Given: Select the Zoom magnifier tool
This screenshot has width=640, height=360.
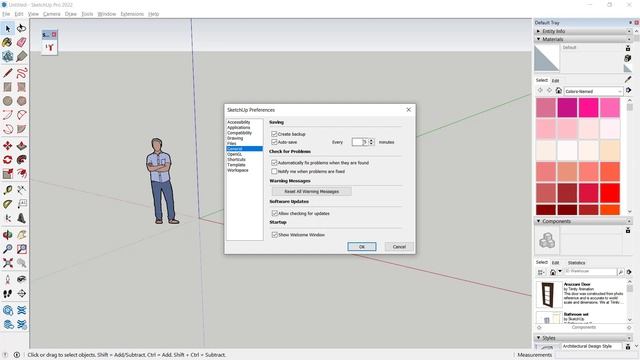Looking at the screenshot, I should [x=7, y=249].
